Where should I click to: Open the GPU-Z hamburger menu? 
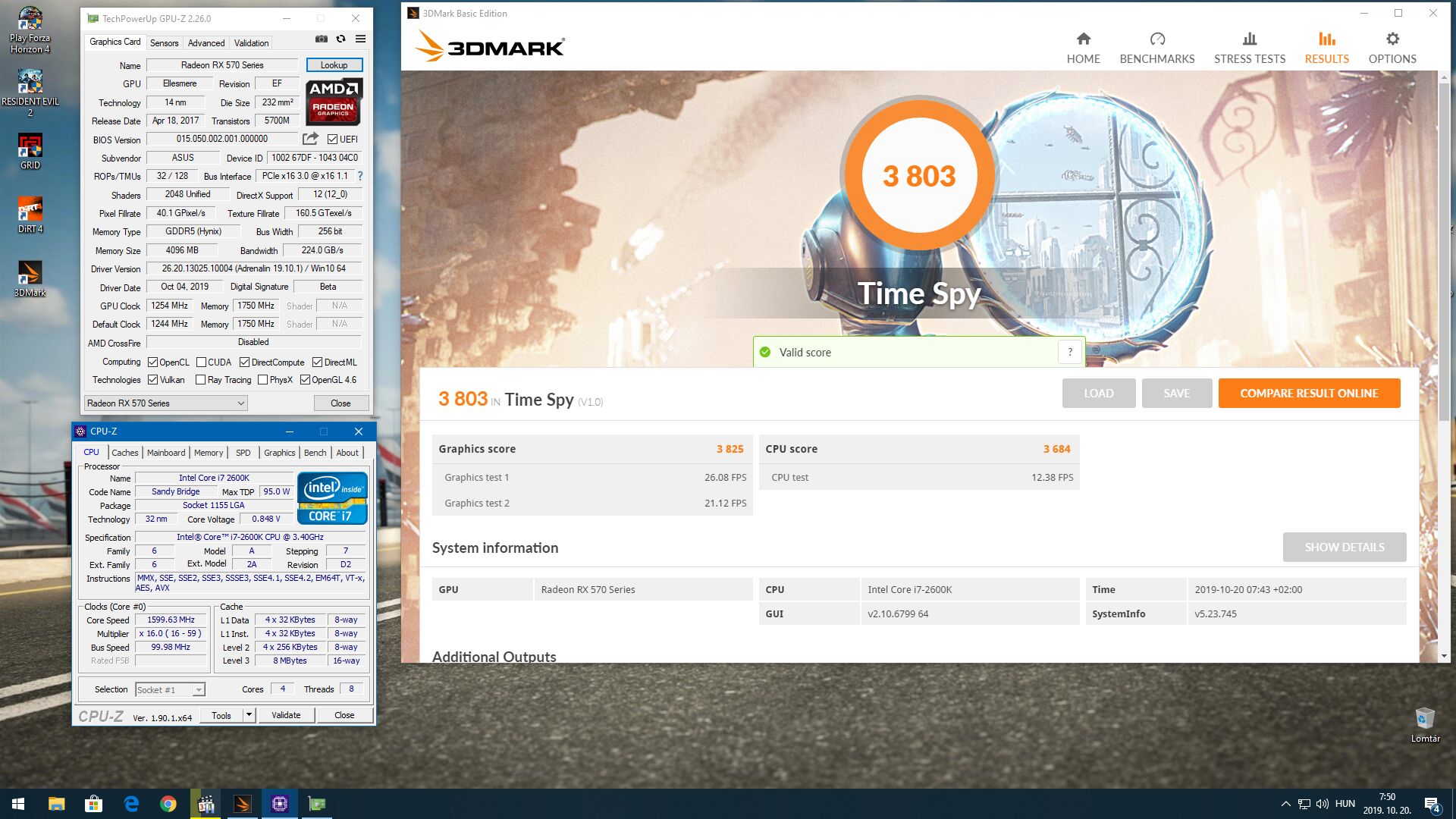coord(360,39)
